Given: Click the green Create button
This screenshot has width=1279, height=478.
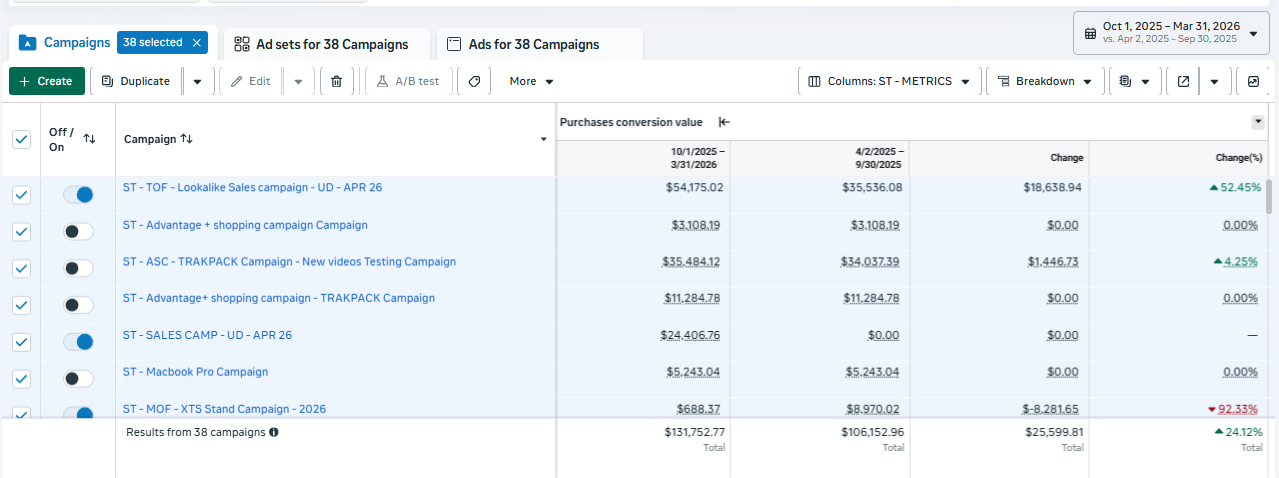Looking at the screenshot, I should (46, 82).
